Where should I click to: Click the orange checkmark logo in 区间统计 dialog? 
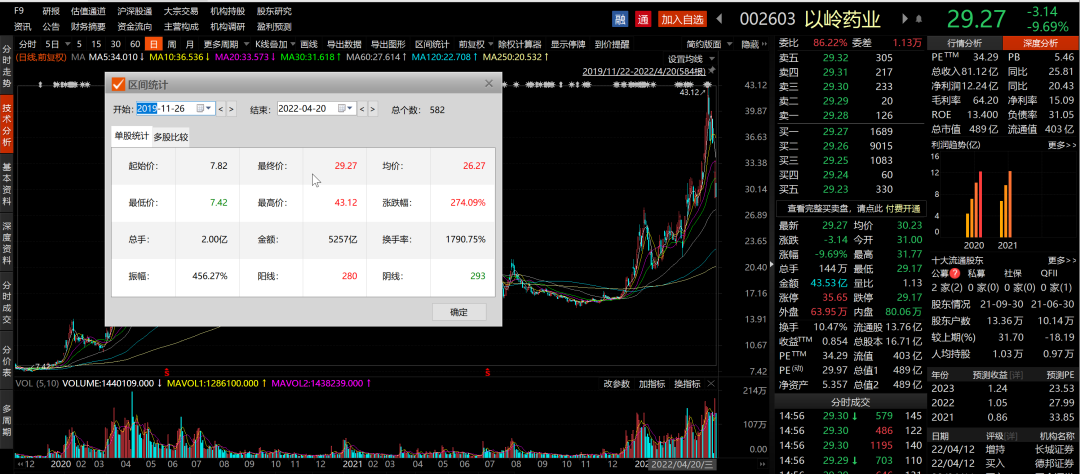click(118, 84)
